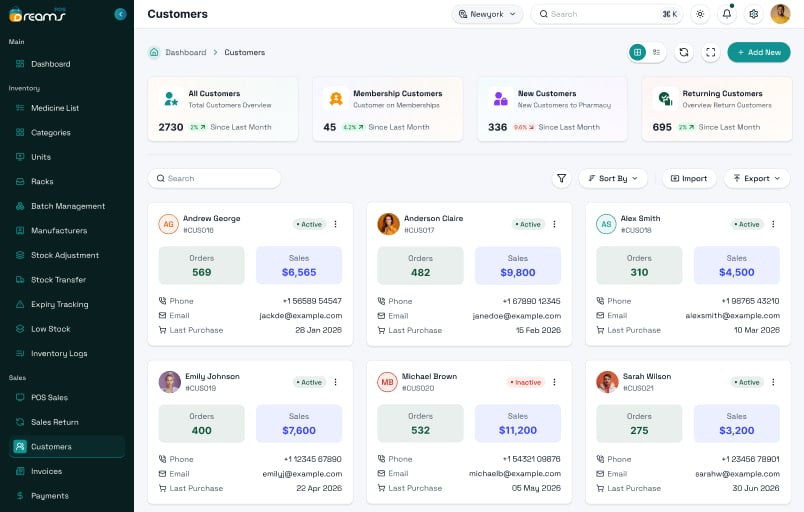The height and width of the screenshot is (512, 804).
Task: Click Michael Brown's sales value $11,200
Action: [x=518, y=431]
